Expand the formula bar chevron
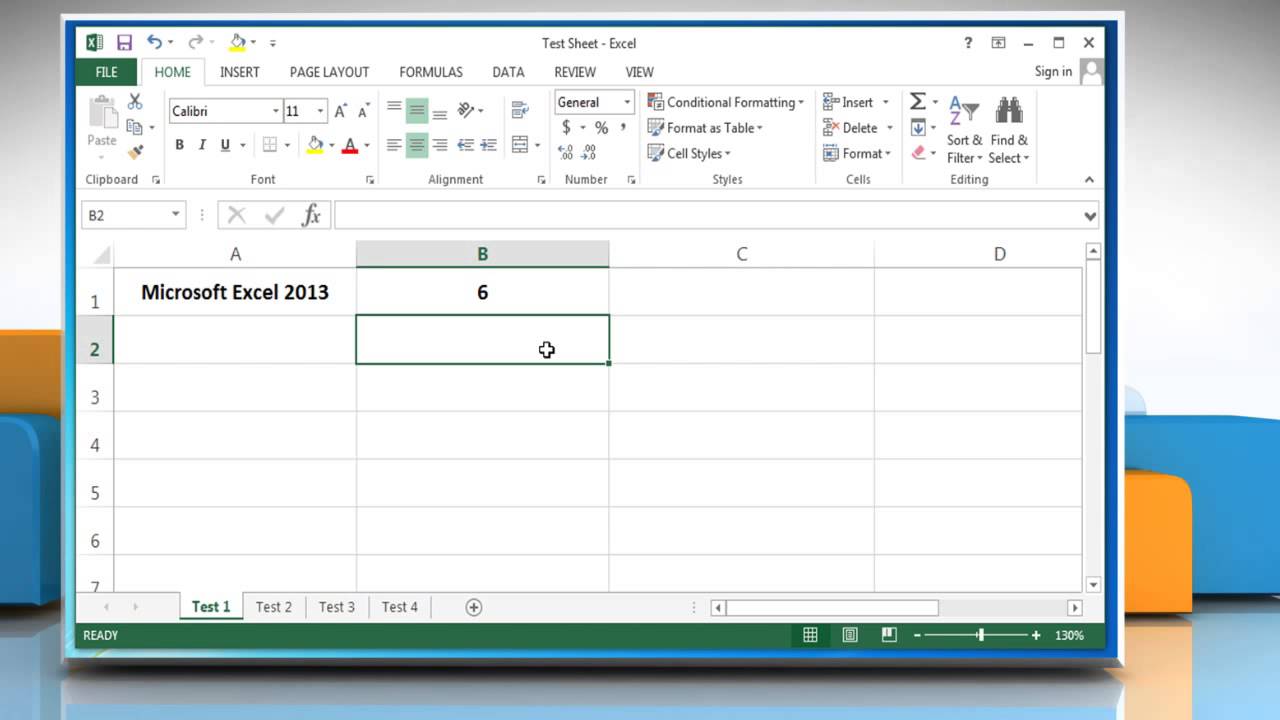 pyautogui.click(x=1090, y=216)
